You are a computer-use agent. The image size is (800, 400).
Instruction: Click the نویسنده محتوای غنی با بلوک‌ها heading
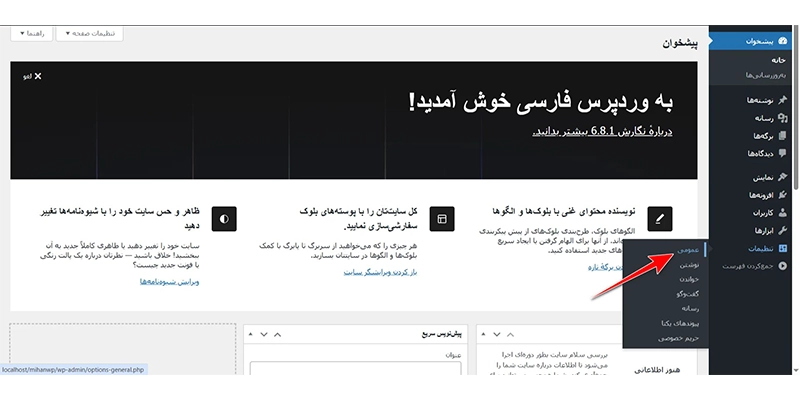(x=564, y=211)
